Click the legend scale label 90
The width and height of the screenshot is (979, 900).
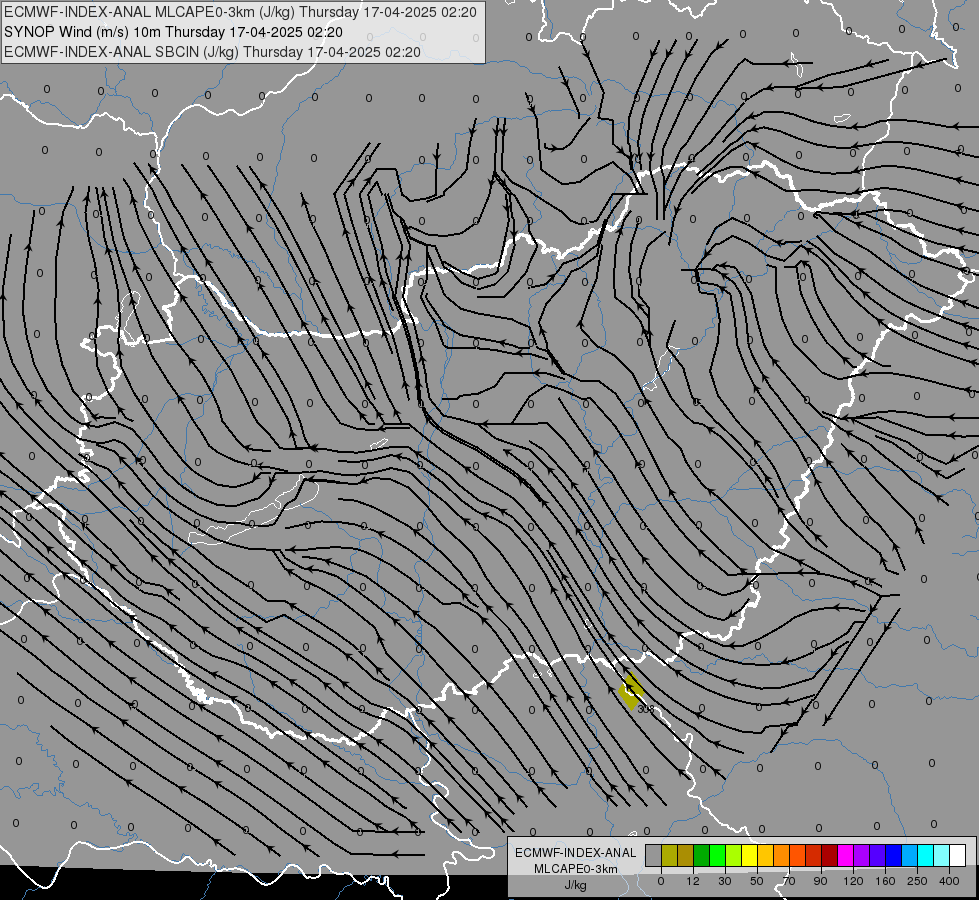point(820,881)
